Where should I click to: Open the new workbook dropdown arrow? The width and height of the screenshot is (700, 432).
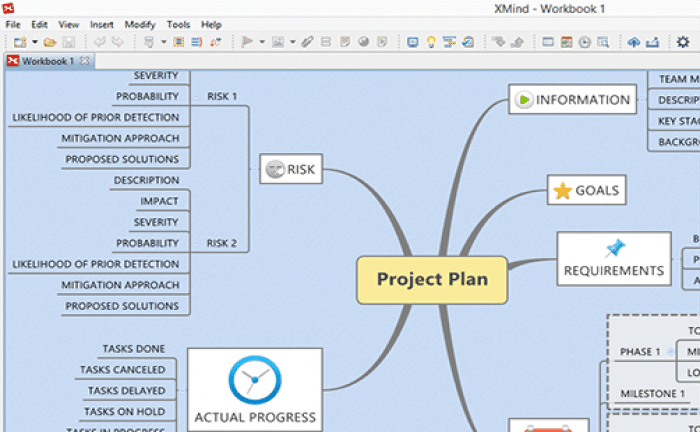[34, 42]
